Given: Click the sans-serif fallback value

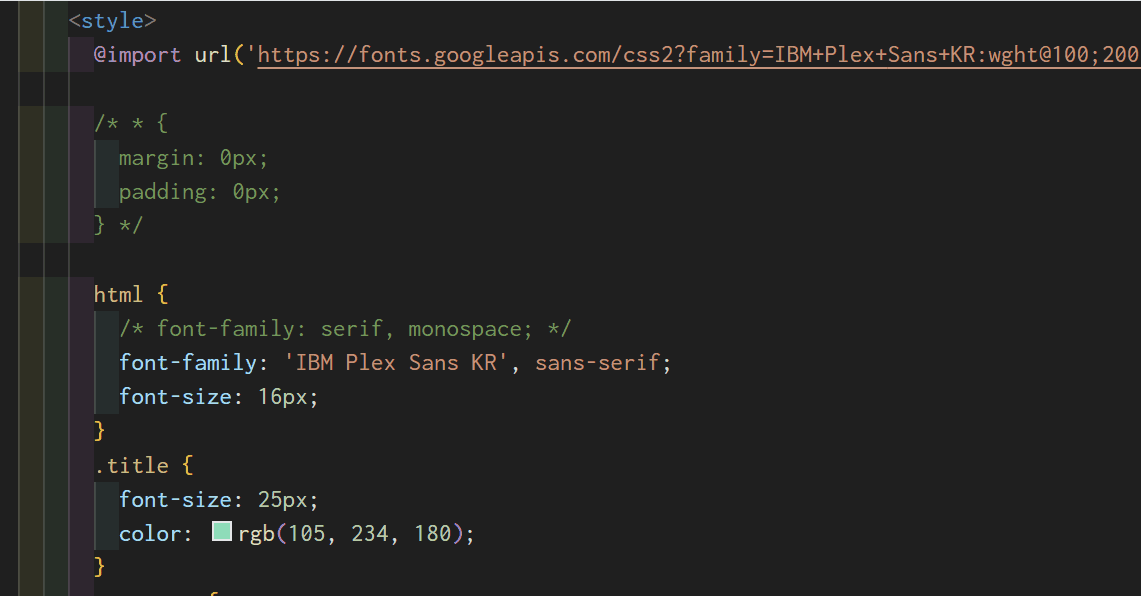Looking at the screenshot, I should (597, 362).
